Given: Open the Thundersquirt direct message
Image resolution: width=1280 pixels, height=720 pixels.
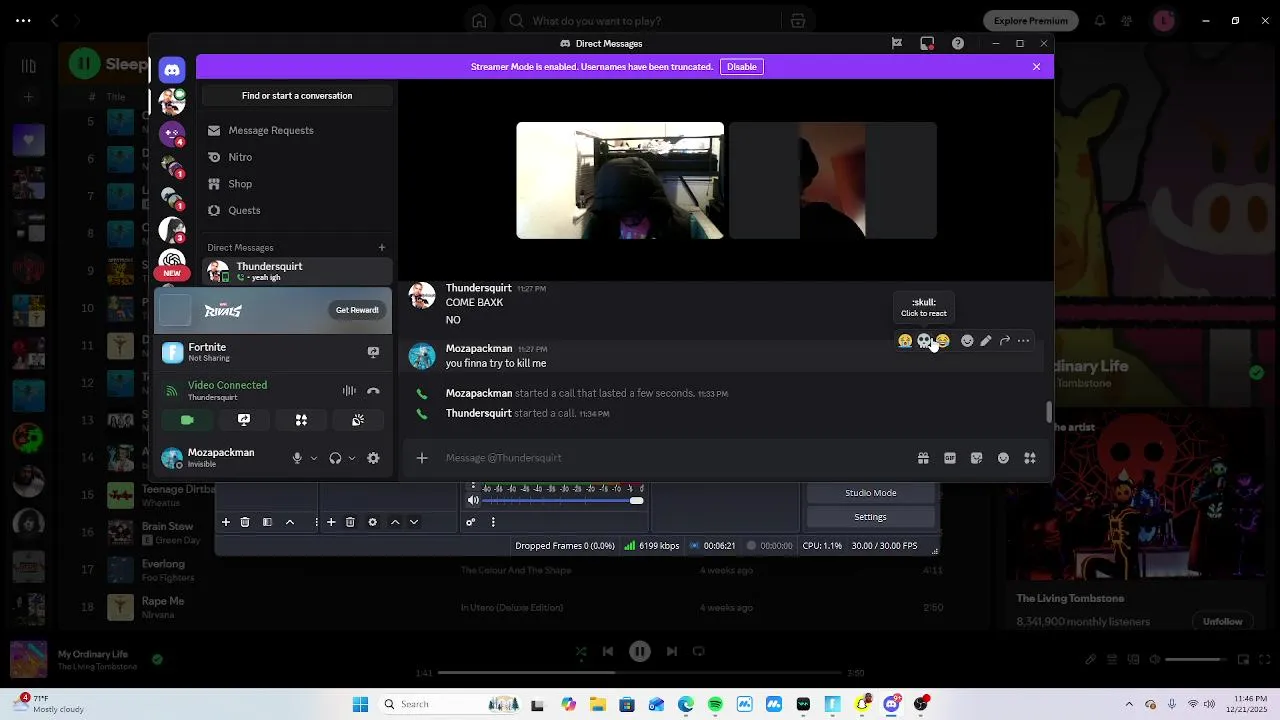Looking at the screenshot, I should click(x=297, y=271).
